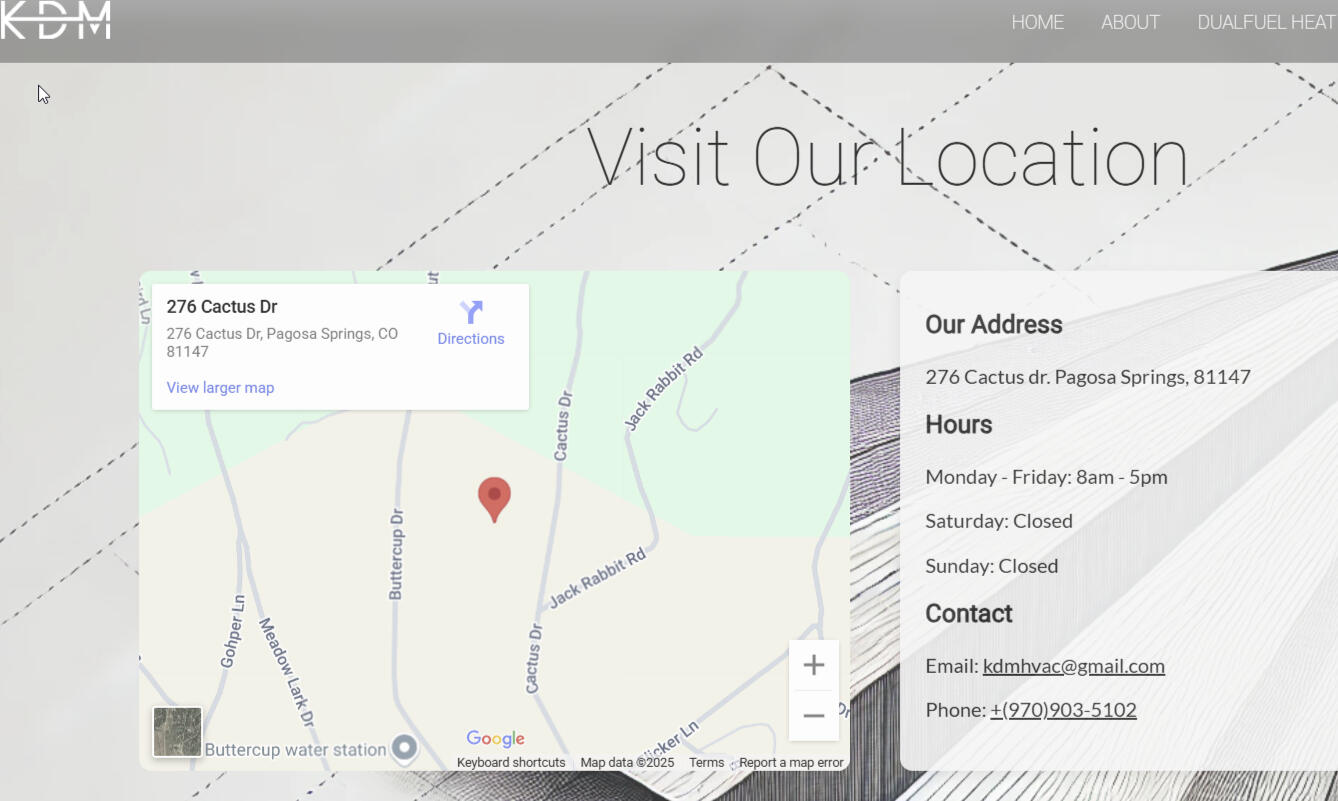
Task: Click the kdmhvac@gmail.com email link
Action: (1073, 666)
